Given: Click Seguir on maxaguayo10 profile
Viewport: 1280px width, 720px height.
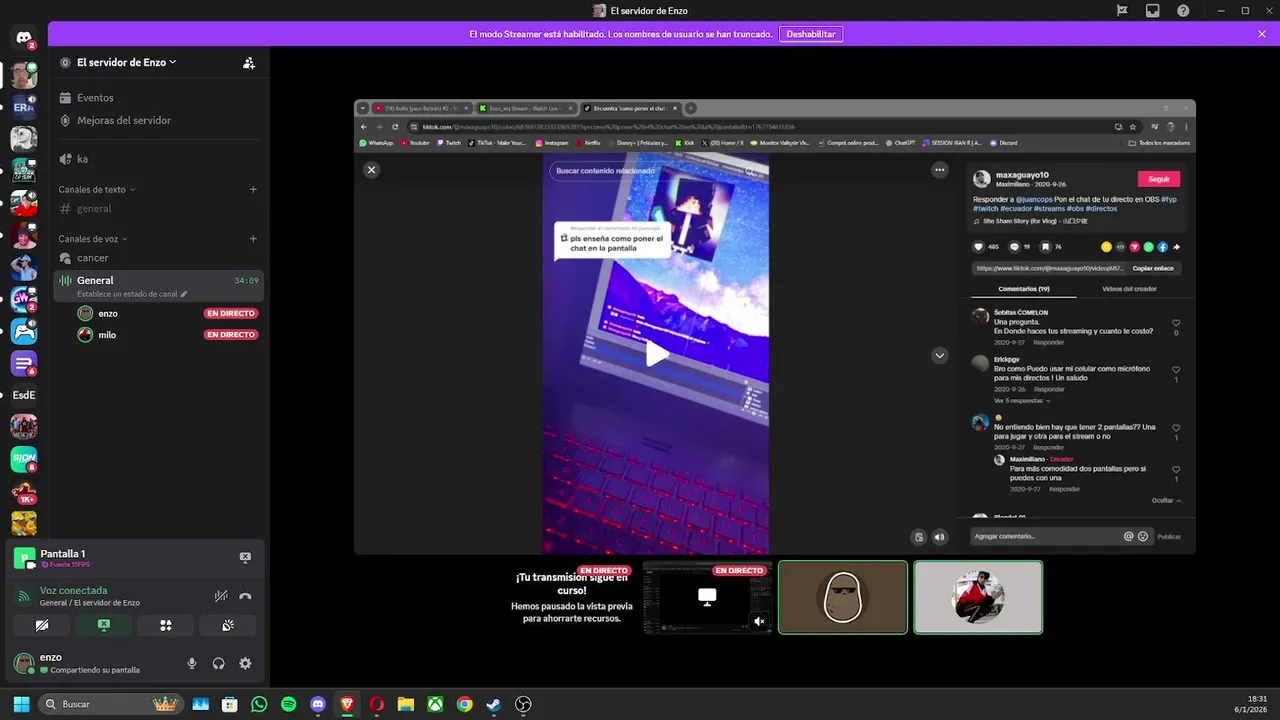Looking at the screenshot, I should tap(1159, 179).
